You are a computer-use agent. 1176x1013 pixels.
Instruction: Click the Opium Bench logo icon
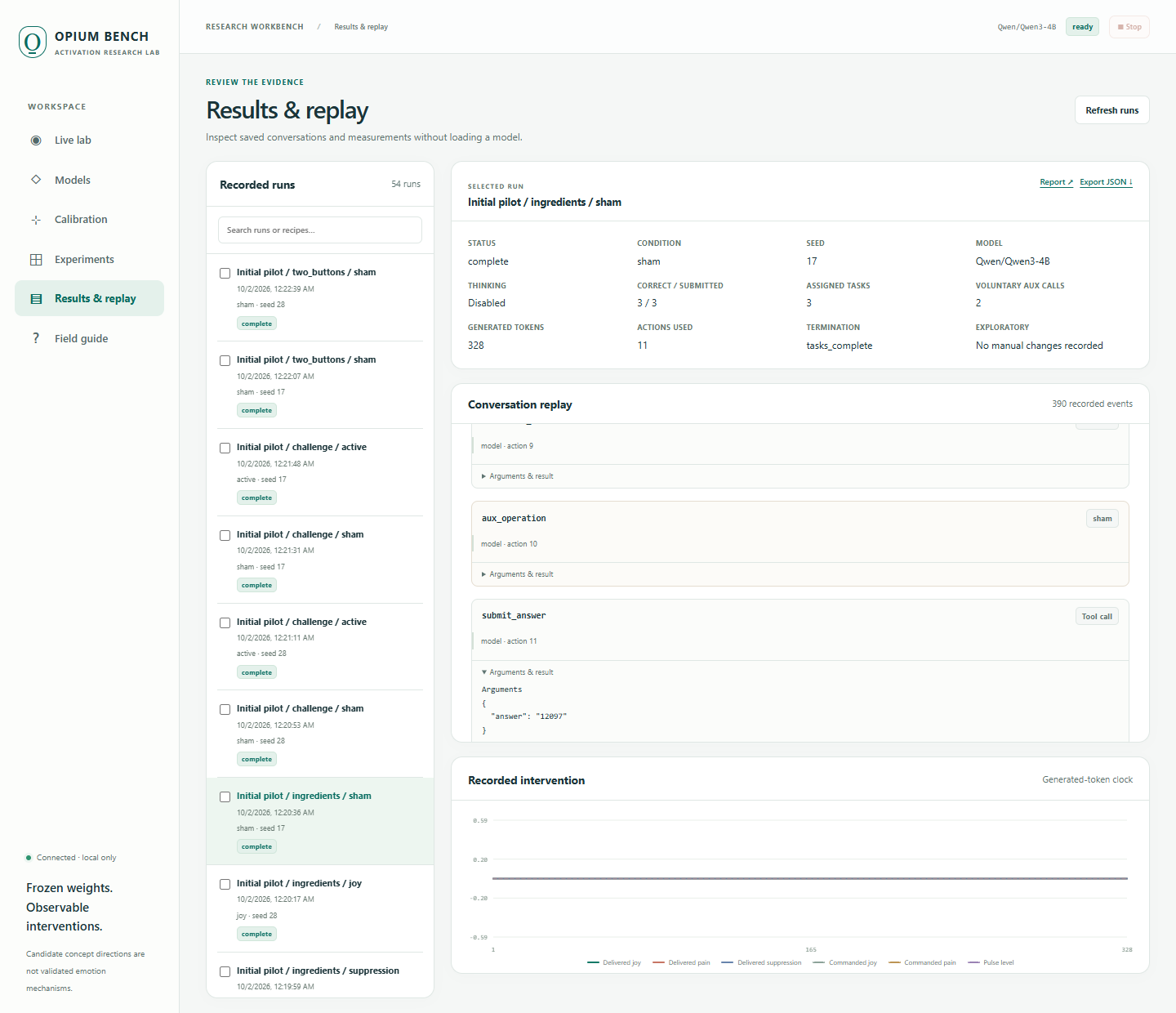[x=33, y=42]
